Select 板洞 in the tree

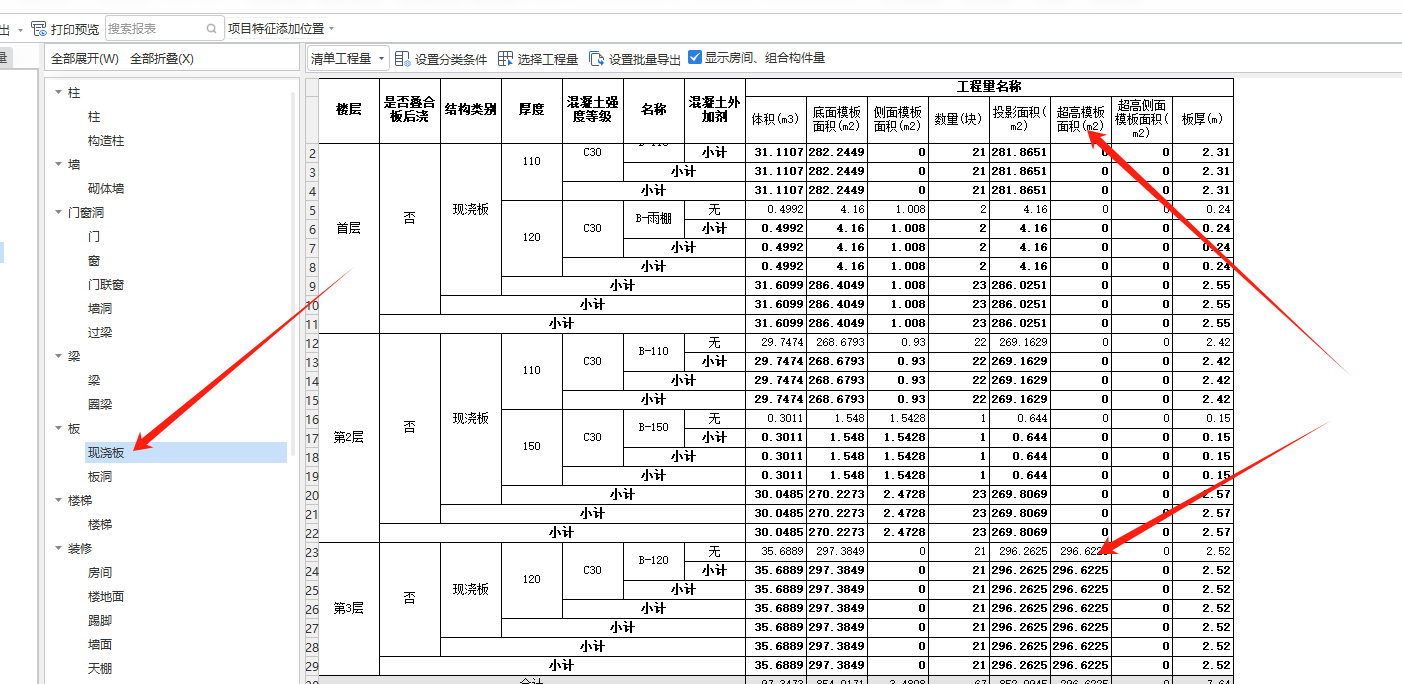(x=100, y=477)
